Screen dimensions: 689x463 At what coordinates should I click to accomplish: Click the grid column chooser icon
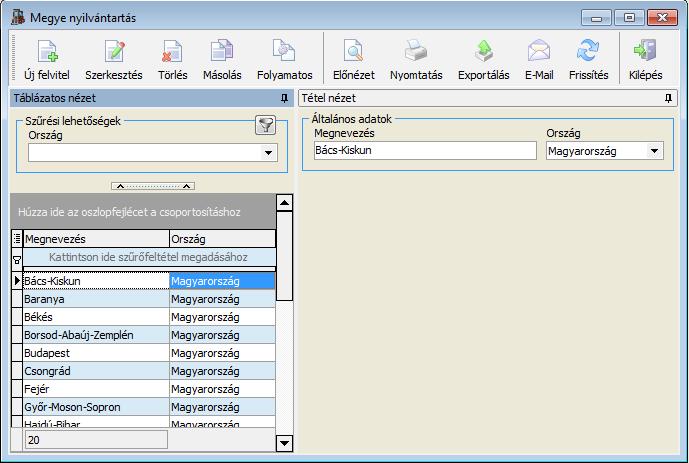click(x=17, y=239)
